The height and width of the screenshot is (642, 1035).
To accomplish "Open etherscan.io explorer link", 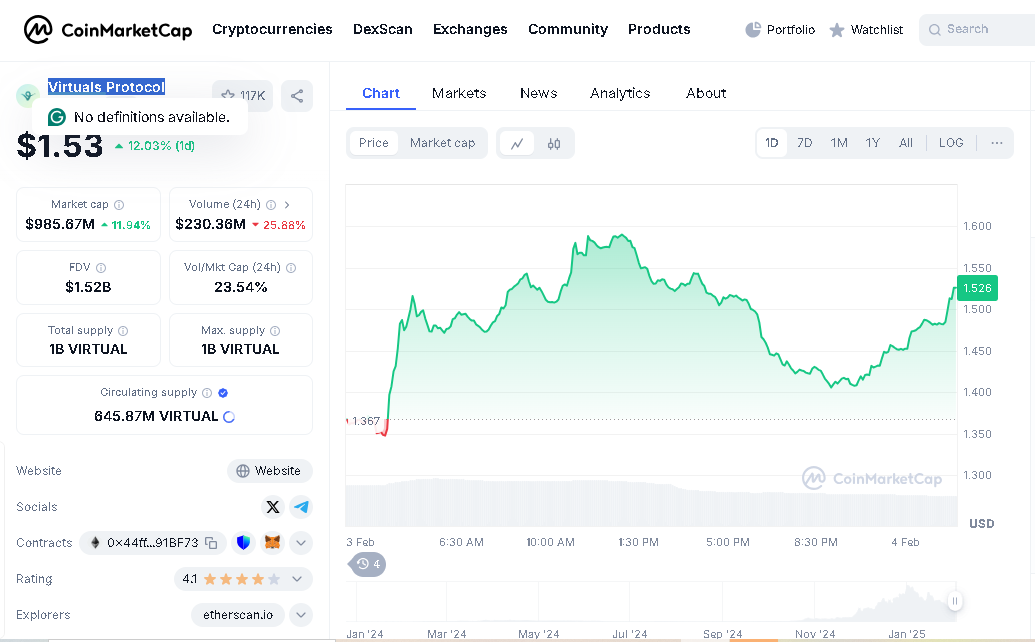I will tap(238, 615).
